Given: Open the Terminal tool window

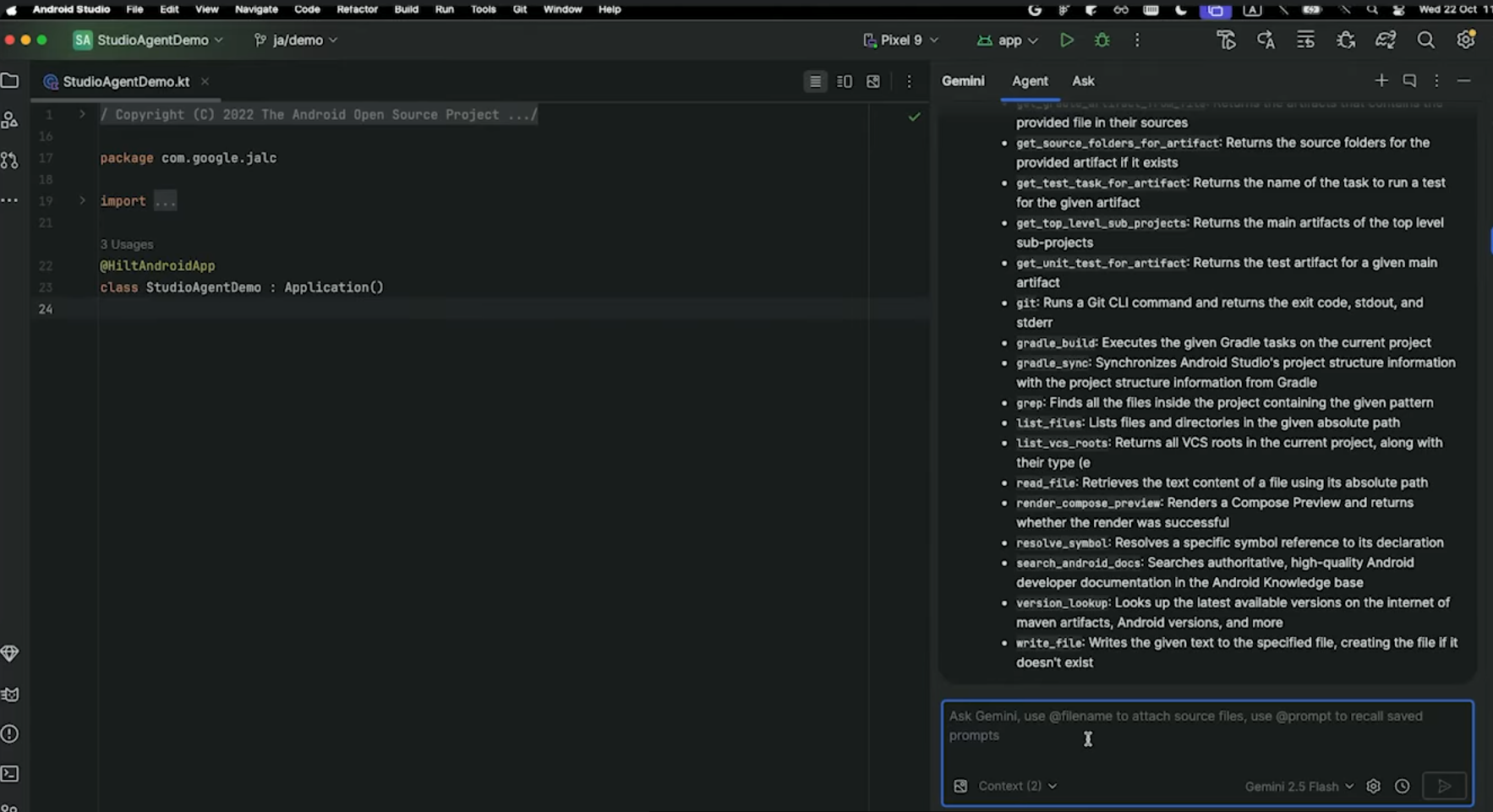Looking at the screenshot, I should click(x=10, y=773).
